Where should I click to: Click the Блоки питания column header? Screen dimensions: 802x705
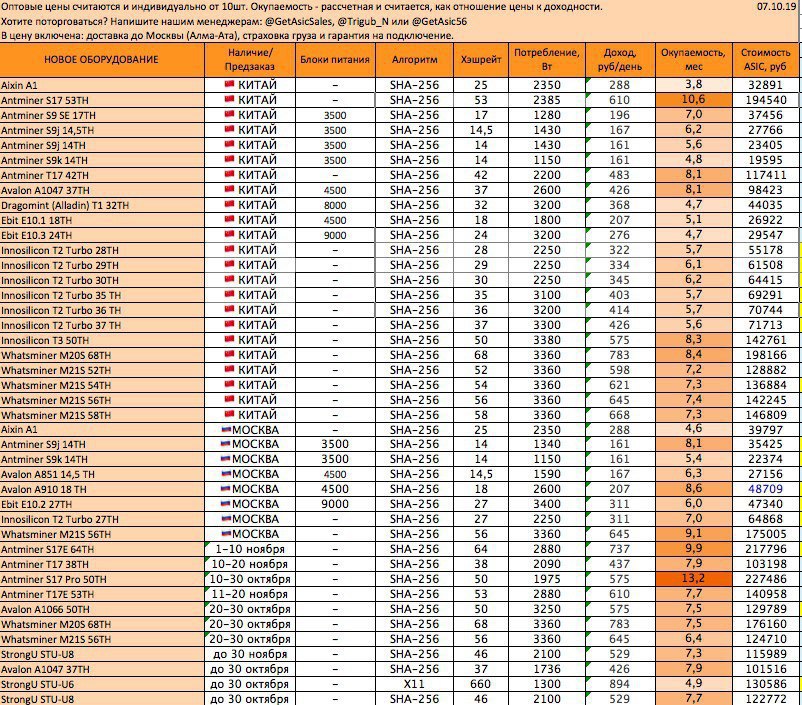[335, 59]
